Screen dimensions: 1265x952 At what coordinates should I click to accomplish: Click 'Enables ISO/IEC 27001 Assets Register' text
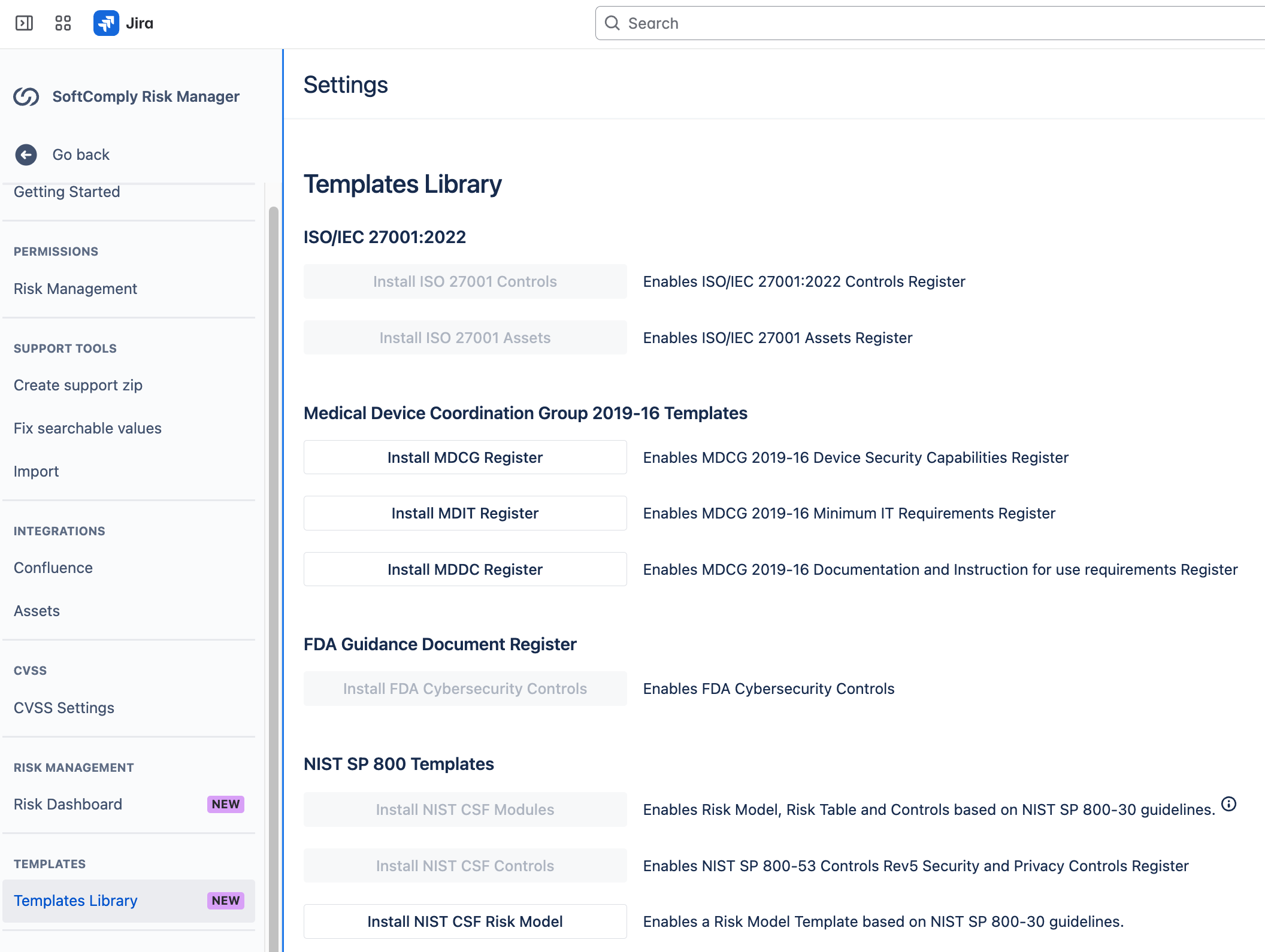777,338
